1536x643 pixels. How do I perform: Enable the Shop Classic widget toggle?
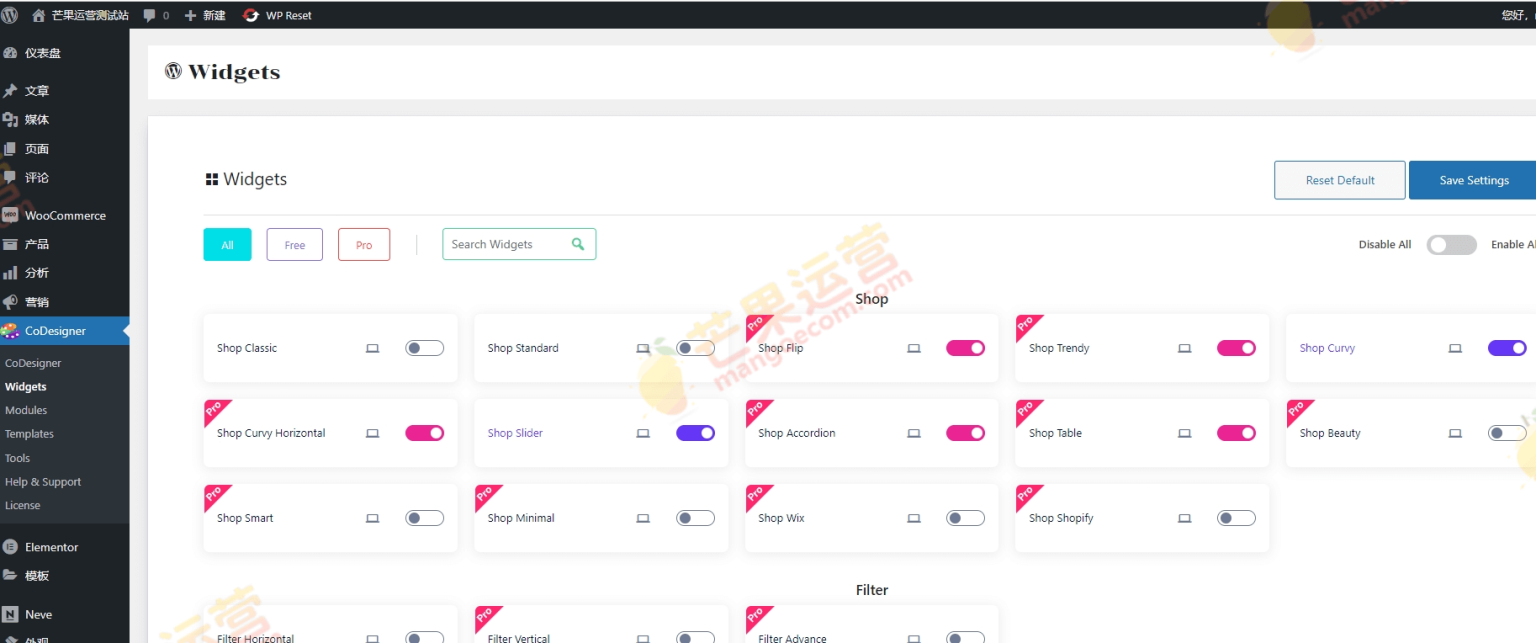(x=424, y=347)
